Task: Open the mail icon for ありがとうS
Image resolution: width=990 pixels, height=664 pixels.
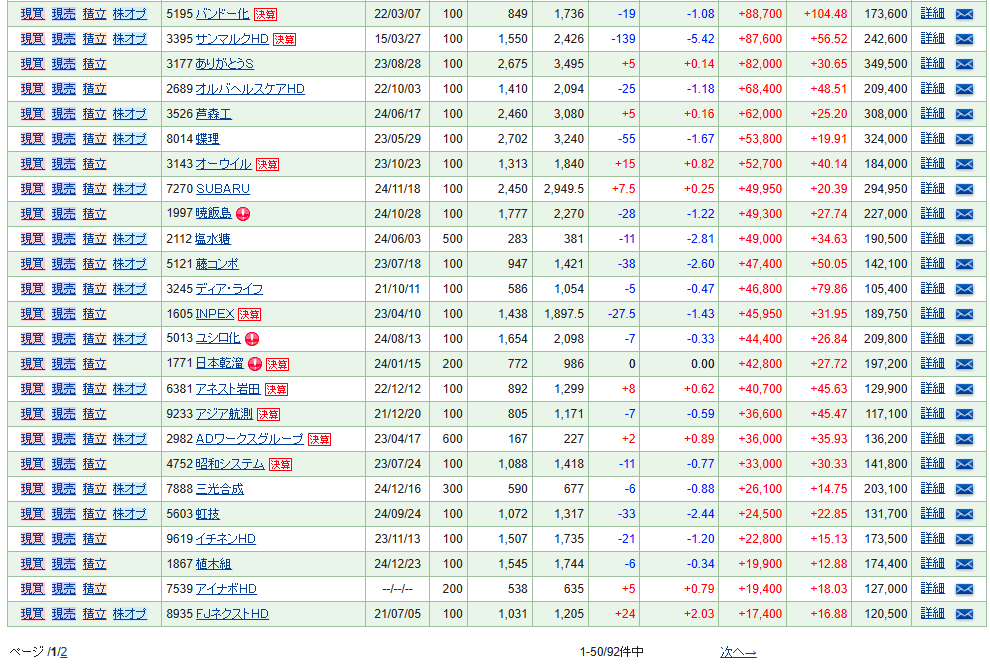Action: pos(964,64)
